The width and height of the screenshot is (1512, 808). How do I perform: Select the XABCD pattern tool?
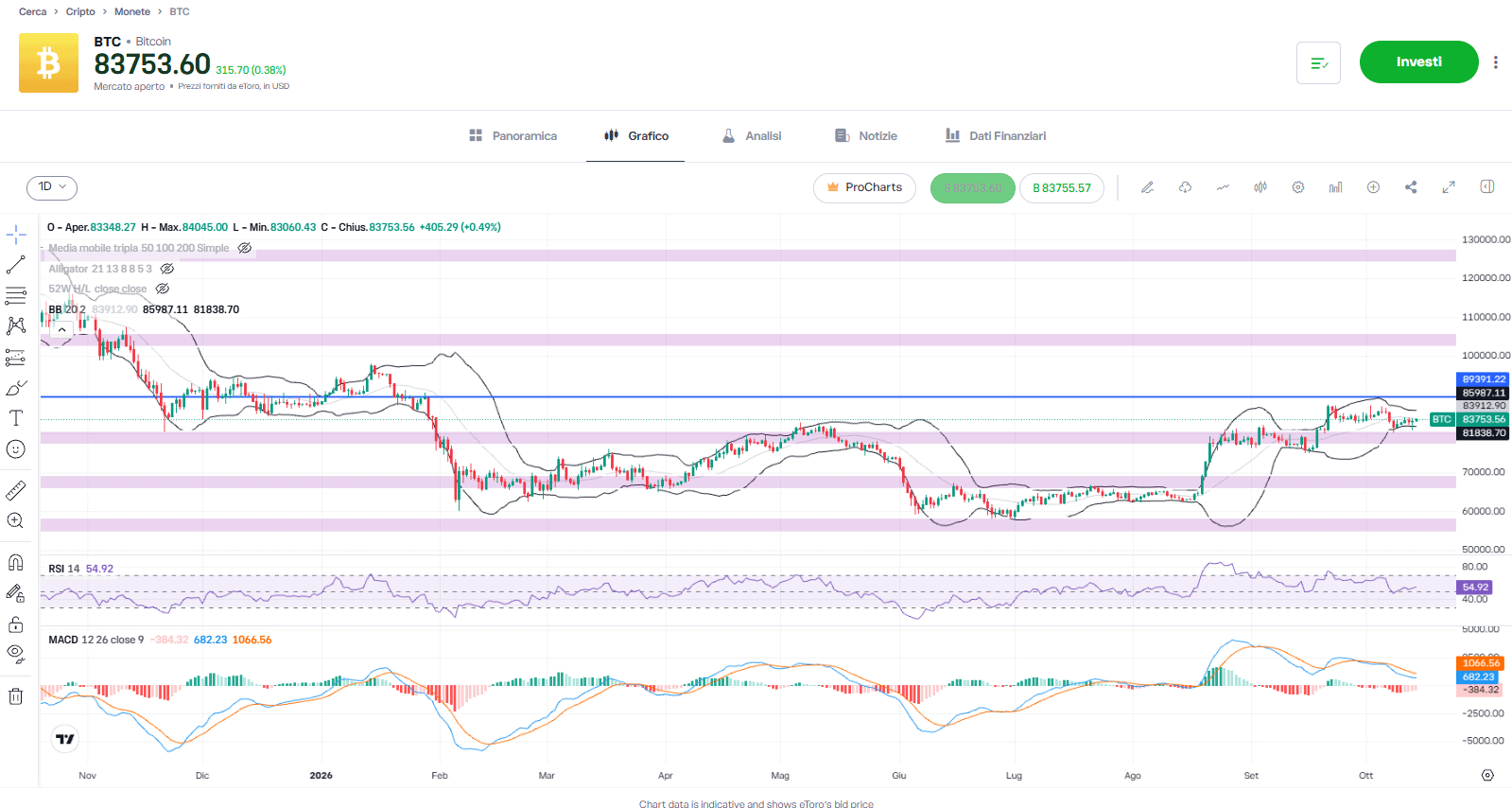point(16,326)
